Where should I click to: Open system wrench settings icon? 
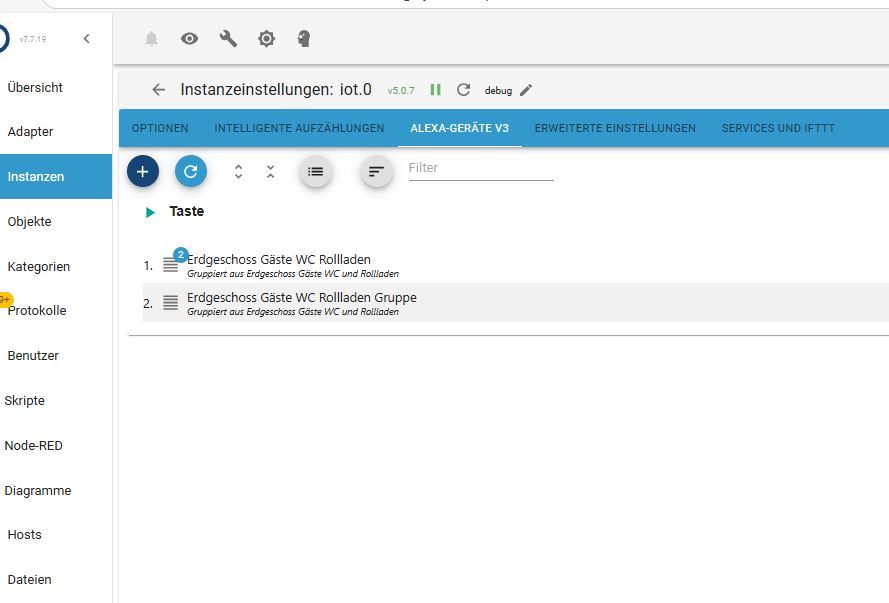coord(228,39)
